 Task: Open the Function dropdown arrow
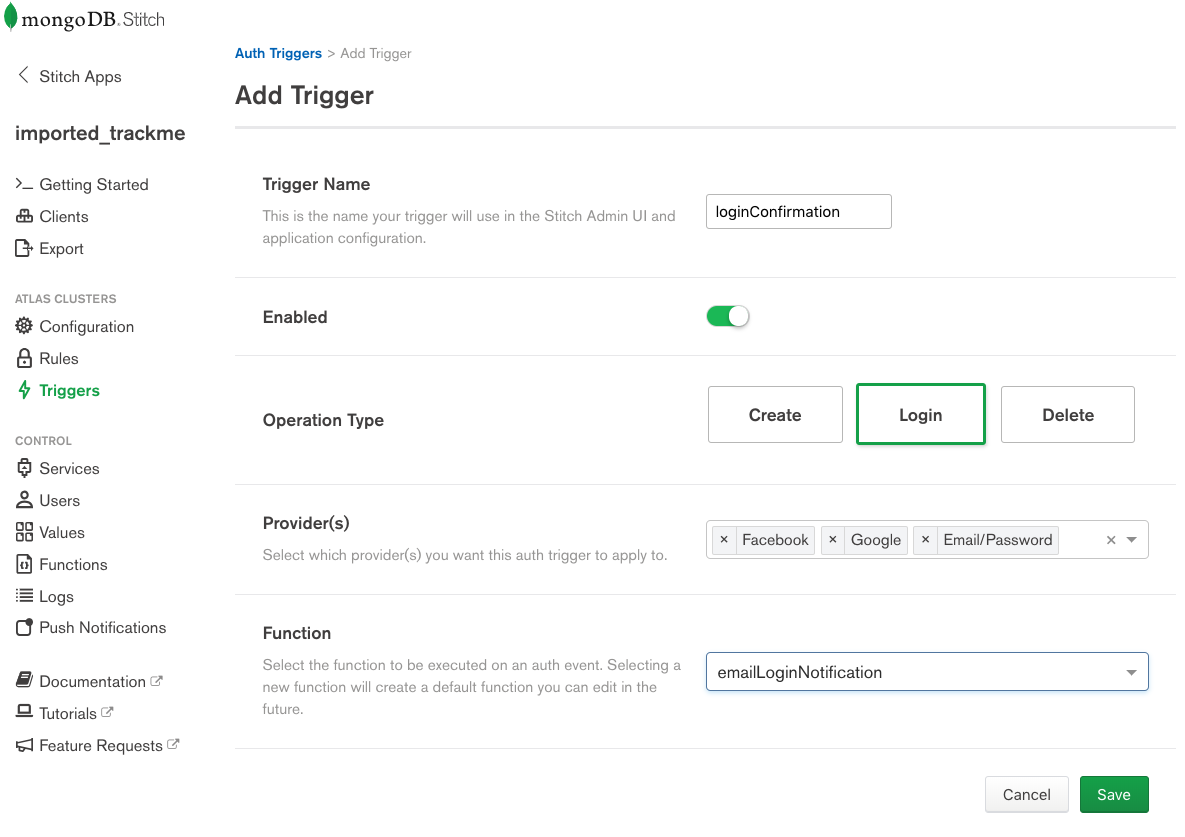coord(1131,672)
